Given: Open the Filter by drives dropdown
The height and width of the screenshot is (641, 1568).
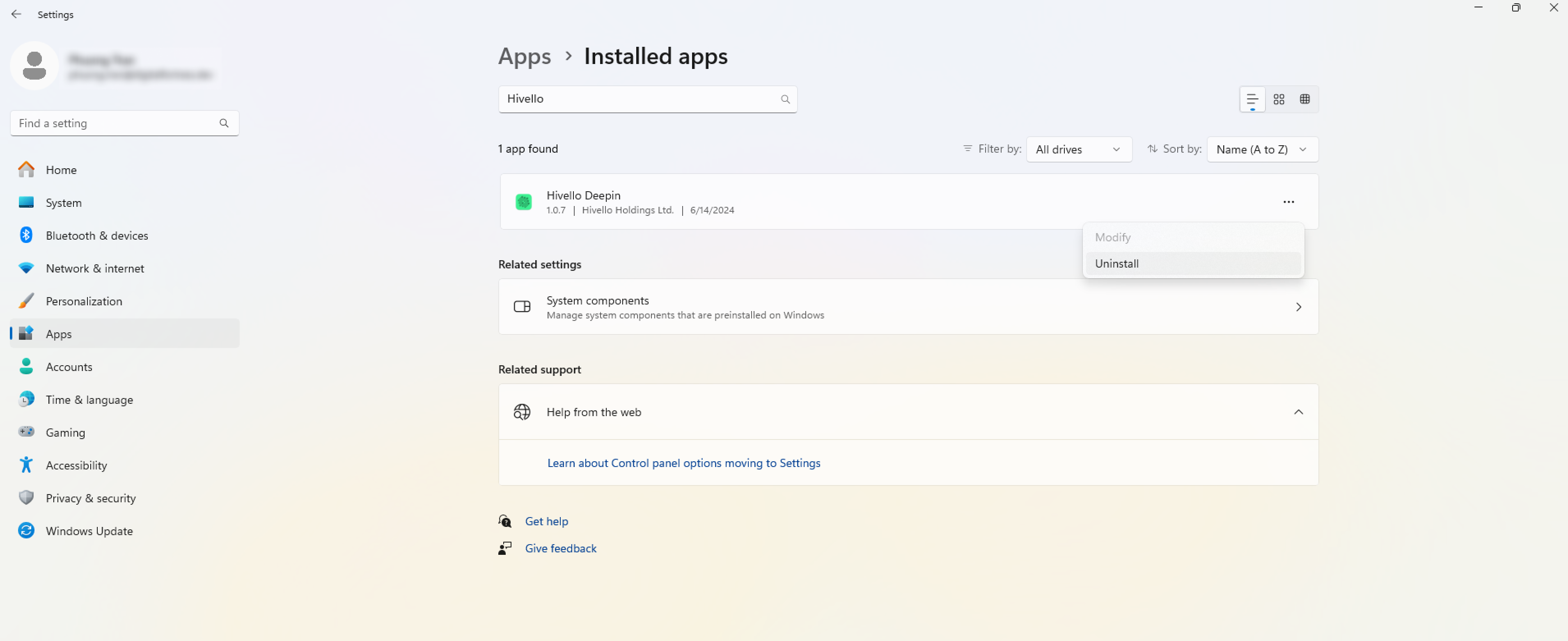Looking at the screenshot, I should point(1079,149).
